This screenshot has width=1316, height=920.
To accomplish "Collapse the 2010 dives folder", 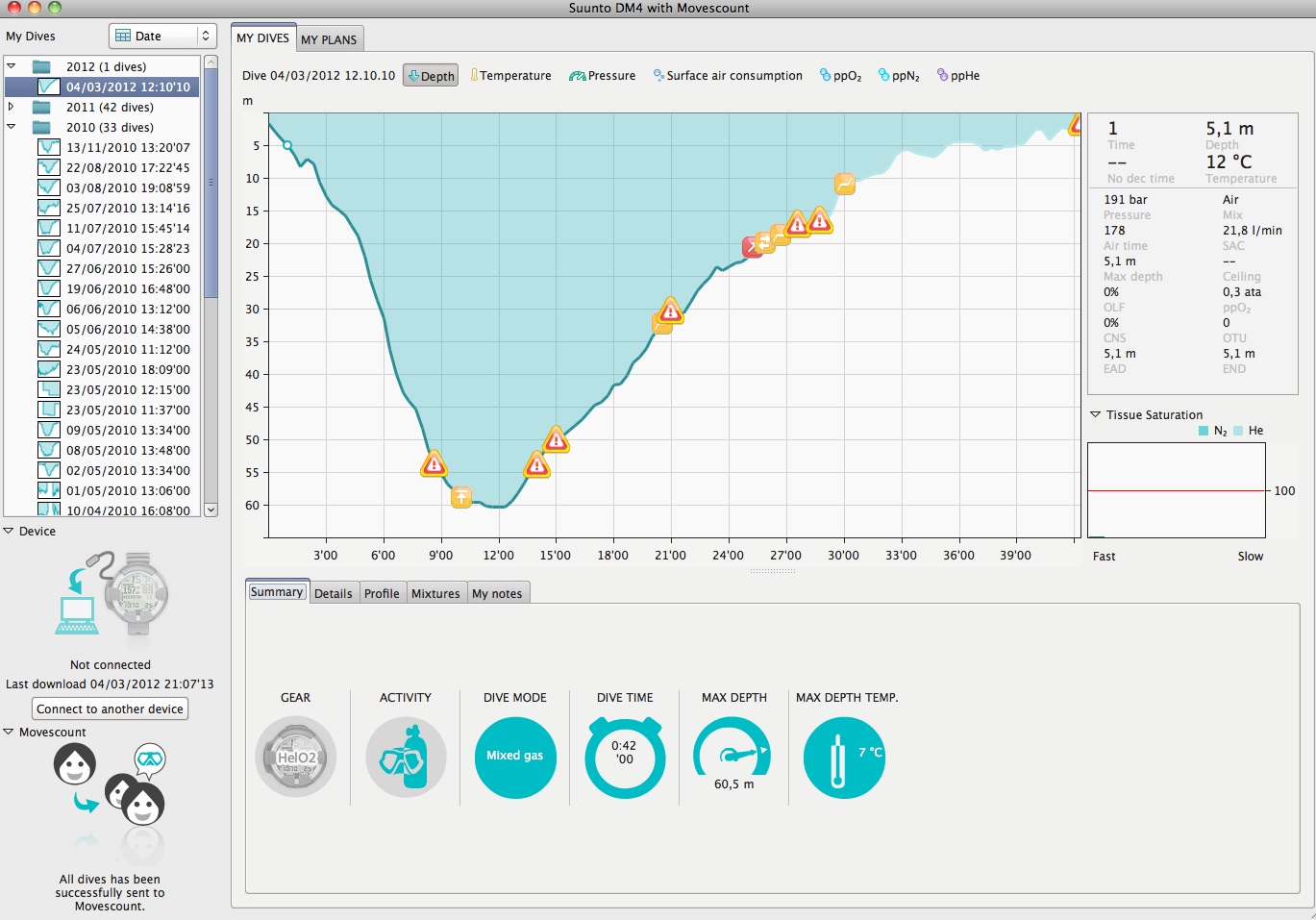I will click(12, 127).
